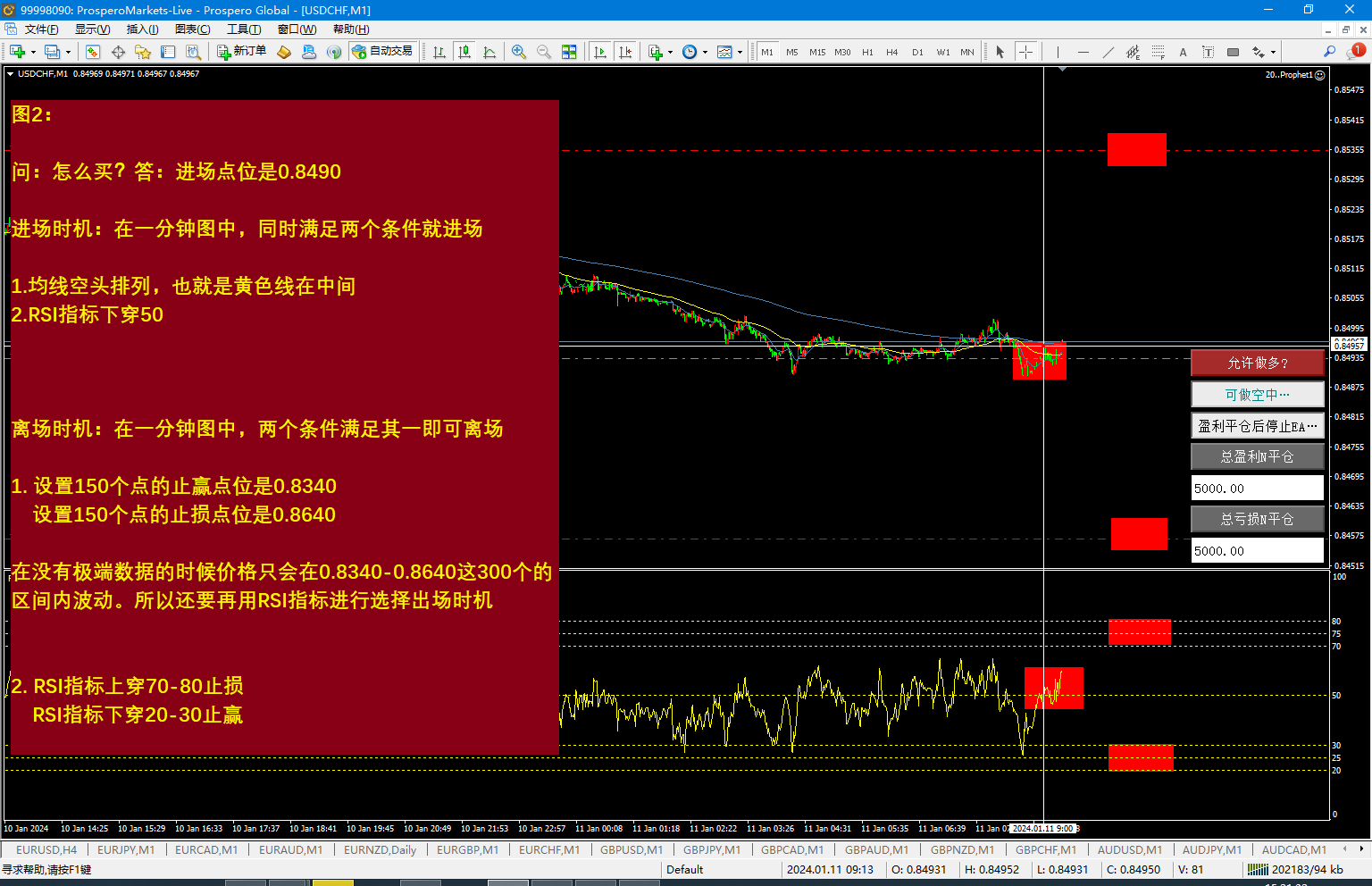Image resolution: width=1372 pixels, height=886 pixels.
Task: Select the Fibonacci retracement tool
Action: [x=1158, y=52]
